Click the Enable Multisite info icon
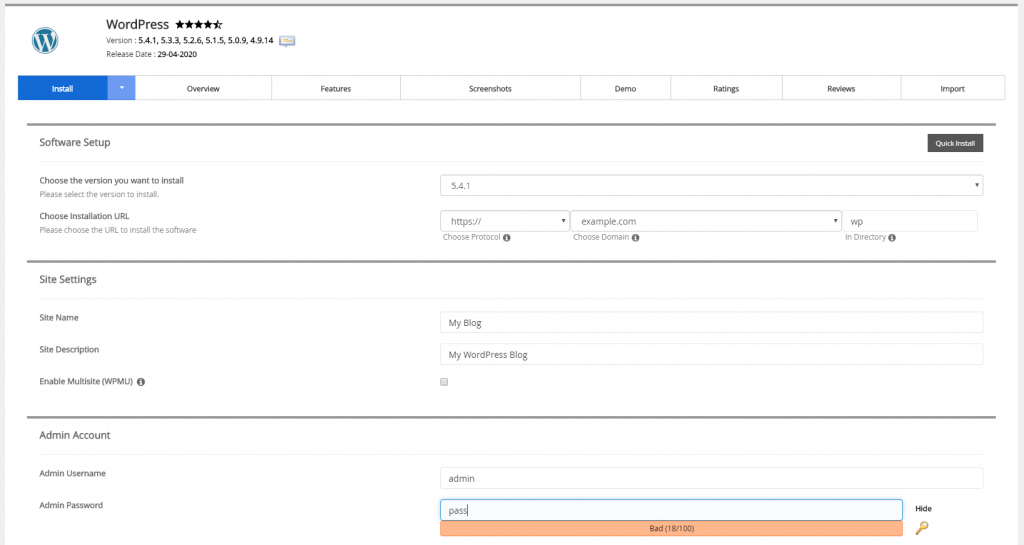Screen dimensions: 1024x545 (141, 382)
